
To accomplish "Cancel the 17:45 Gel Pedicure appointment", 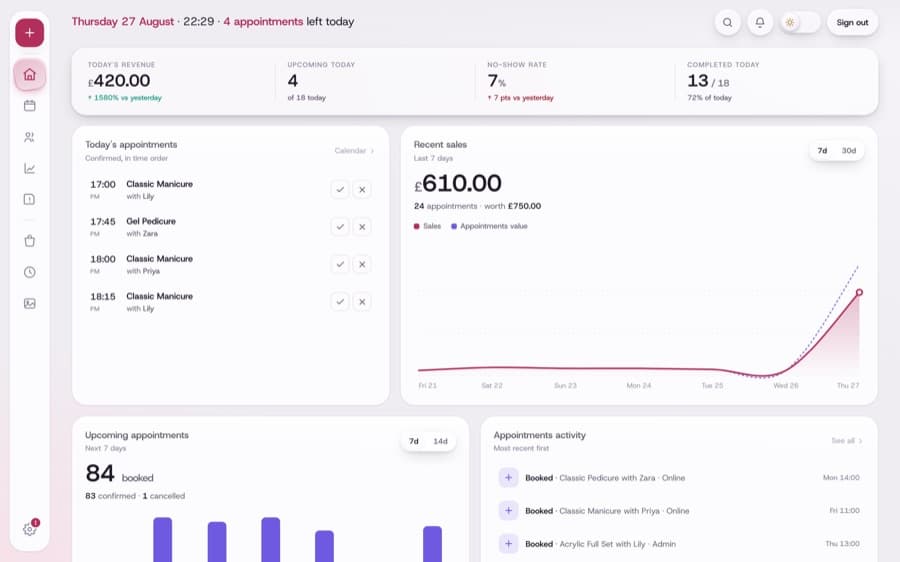I will 362,227.
